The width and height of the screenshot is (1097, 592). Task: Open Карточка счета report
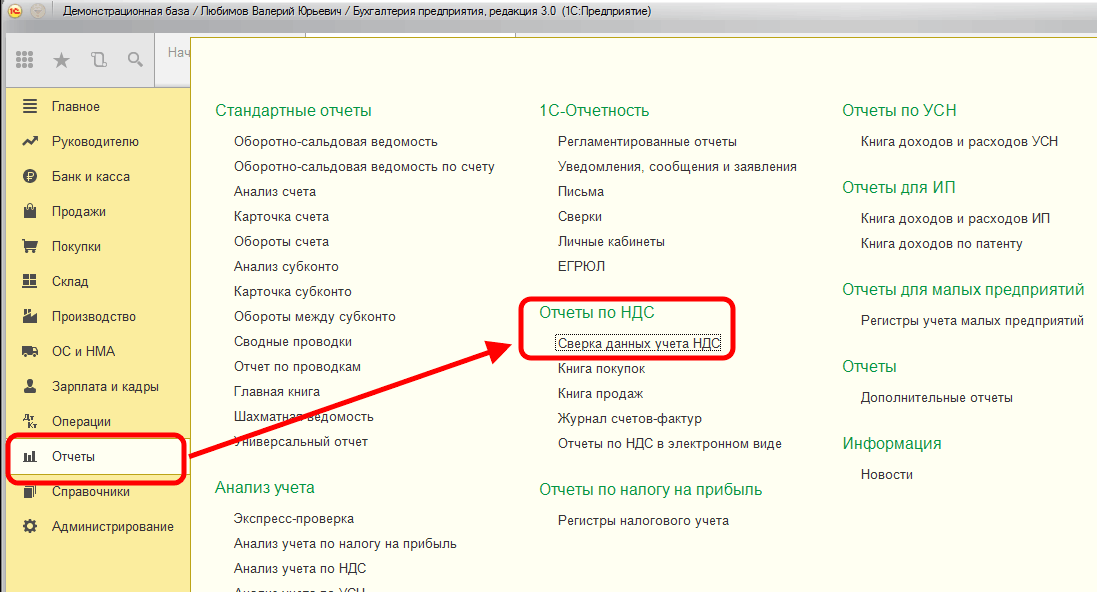pyautogui.click(x=281, y=216)
